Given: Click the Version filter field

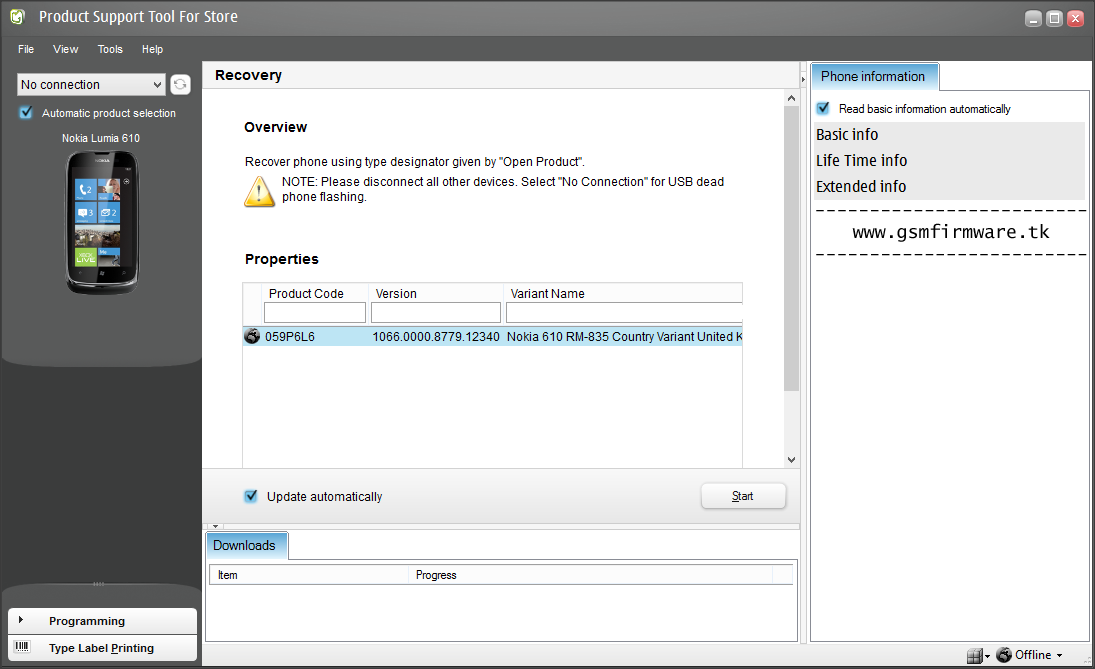Looking at the screenshot, I should [x=436, y=312].
